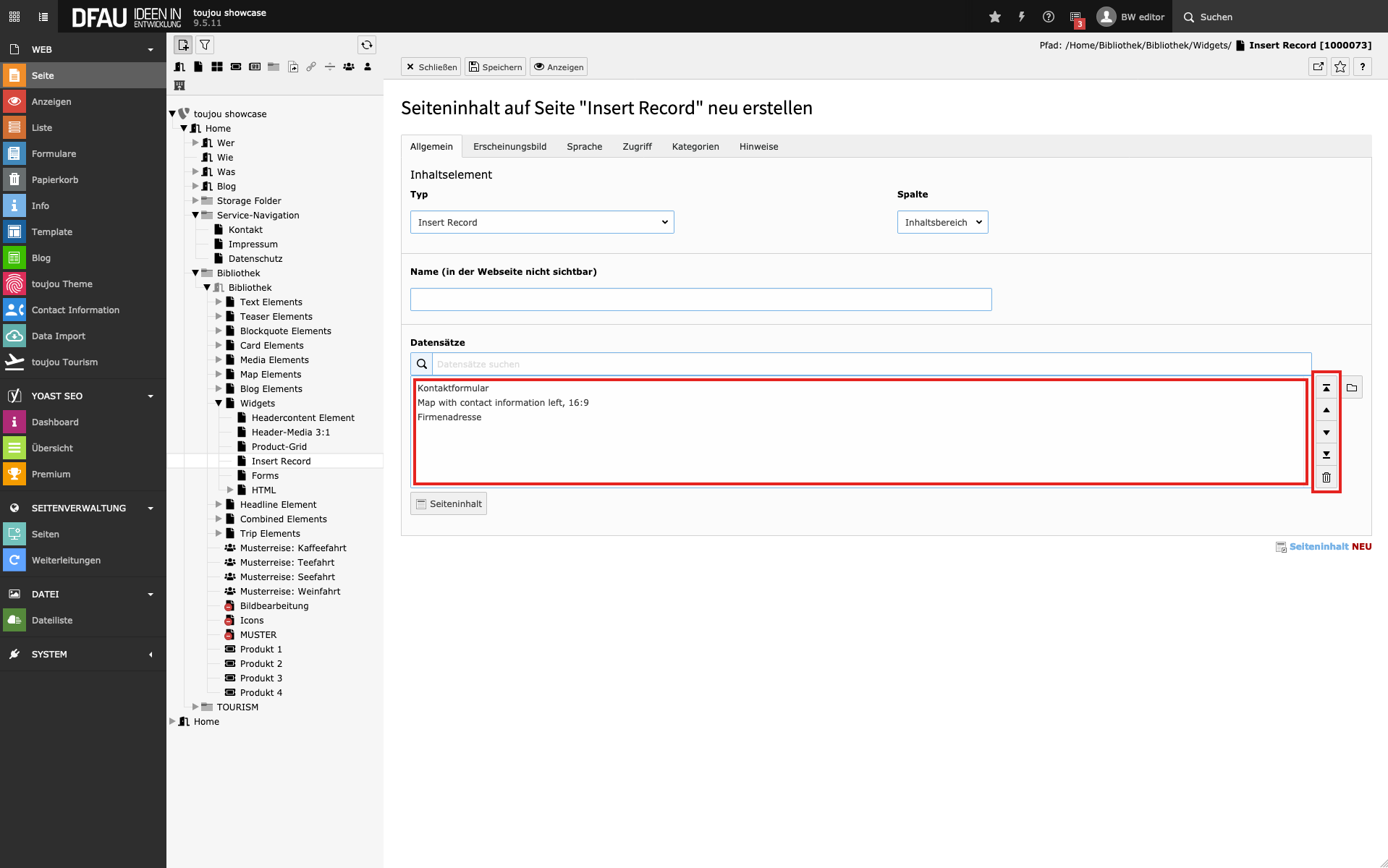The width and height of the screenshot is (1388, 868).
Task: Open the record browser folder icon
Action: (x=1351, y=388)
